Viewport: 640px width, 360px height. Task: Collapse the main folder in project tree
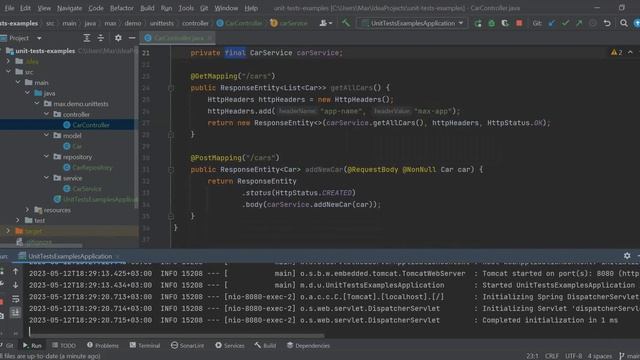(x=18, y=82)
